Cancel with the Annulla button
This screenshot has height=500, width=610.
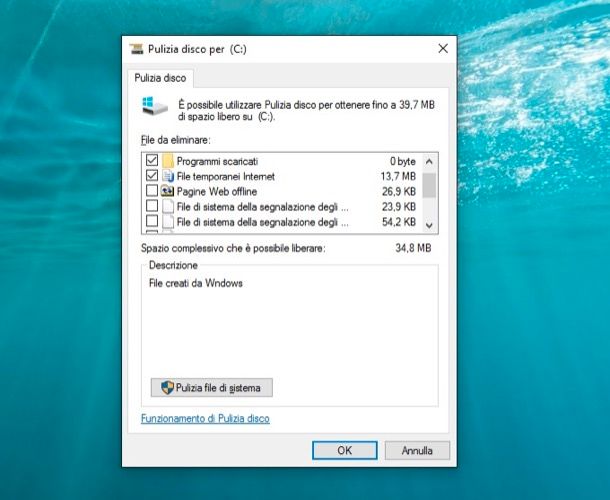tap(417, 451)
